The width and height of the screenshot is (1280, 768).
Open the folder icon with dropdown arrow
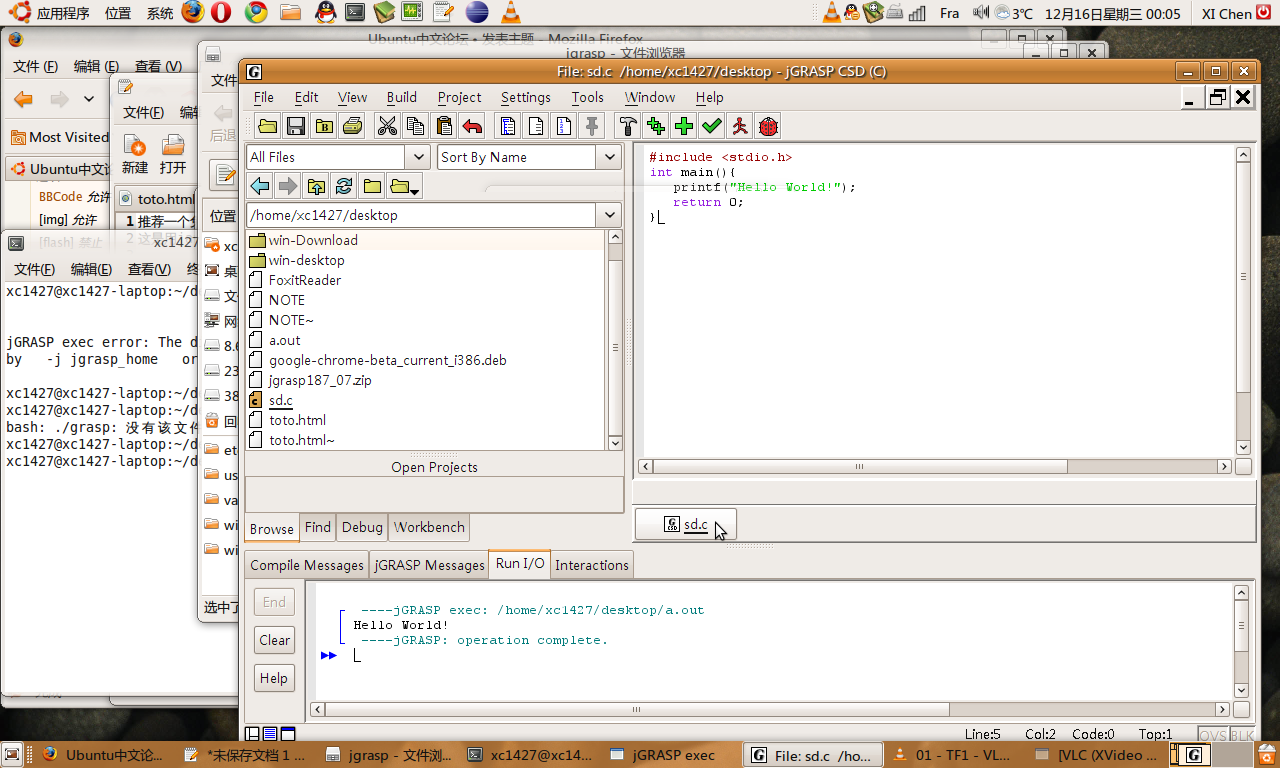(404, 186)
